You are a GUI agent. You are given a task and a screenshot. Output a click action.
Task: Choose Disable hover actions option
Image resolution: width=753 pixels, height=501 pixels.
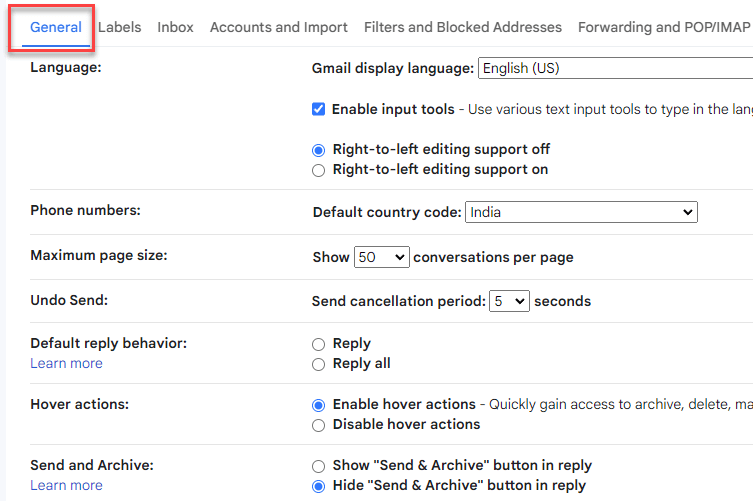click(x=319, y=425)
